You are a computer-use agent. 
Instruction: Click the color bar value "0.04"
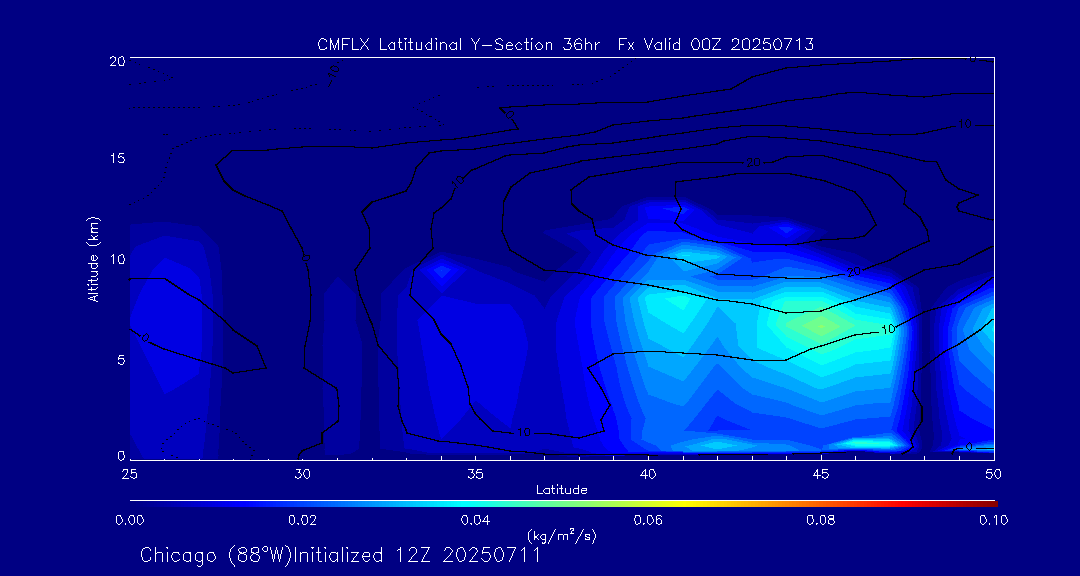(x=475, y=520)
